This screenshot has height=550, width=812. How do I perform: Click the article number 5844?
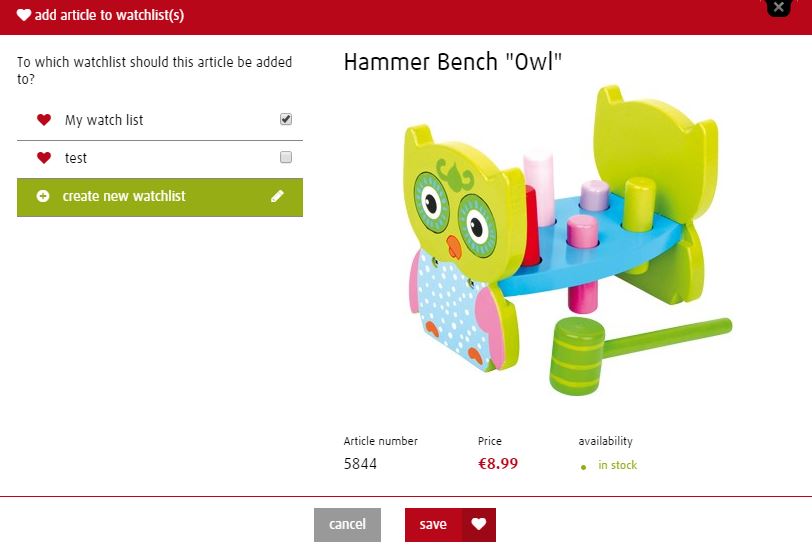pos(360,464)
